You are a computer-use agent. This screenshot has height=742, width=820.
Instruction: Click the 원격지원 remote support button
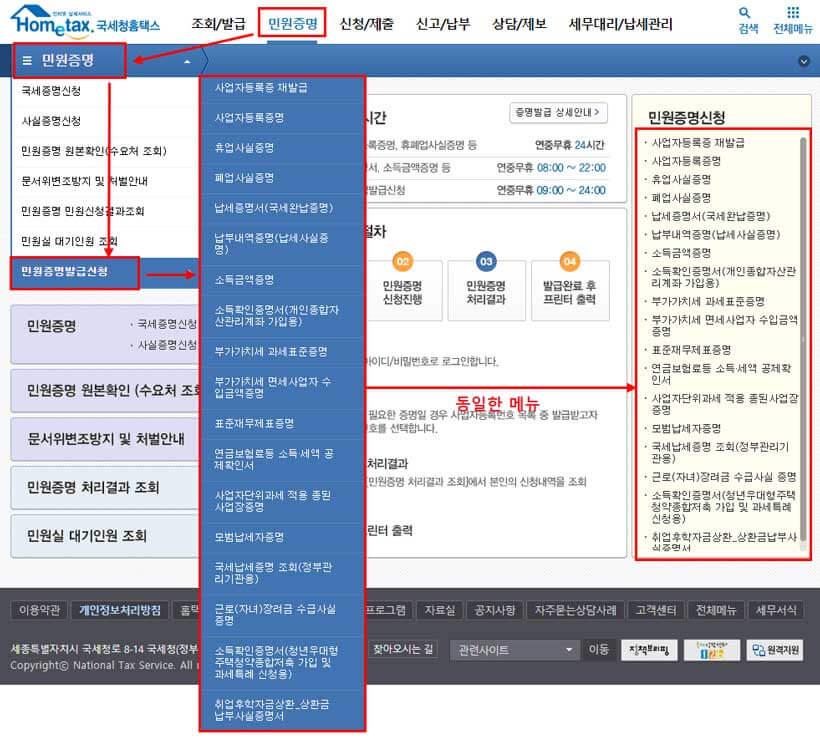(776, 650)
